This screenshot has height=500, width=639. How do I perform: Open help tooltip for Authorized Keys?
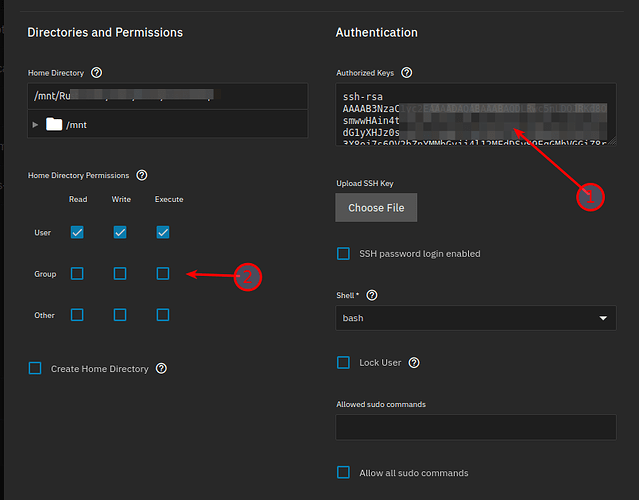coord(407,73)
